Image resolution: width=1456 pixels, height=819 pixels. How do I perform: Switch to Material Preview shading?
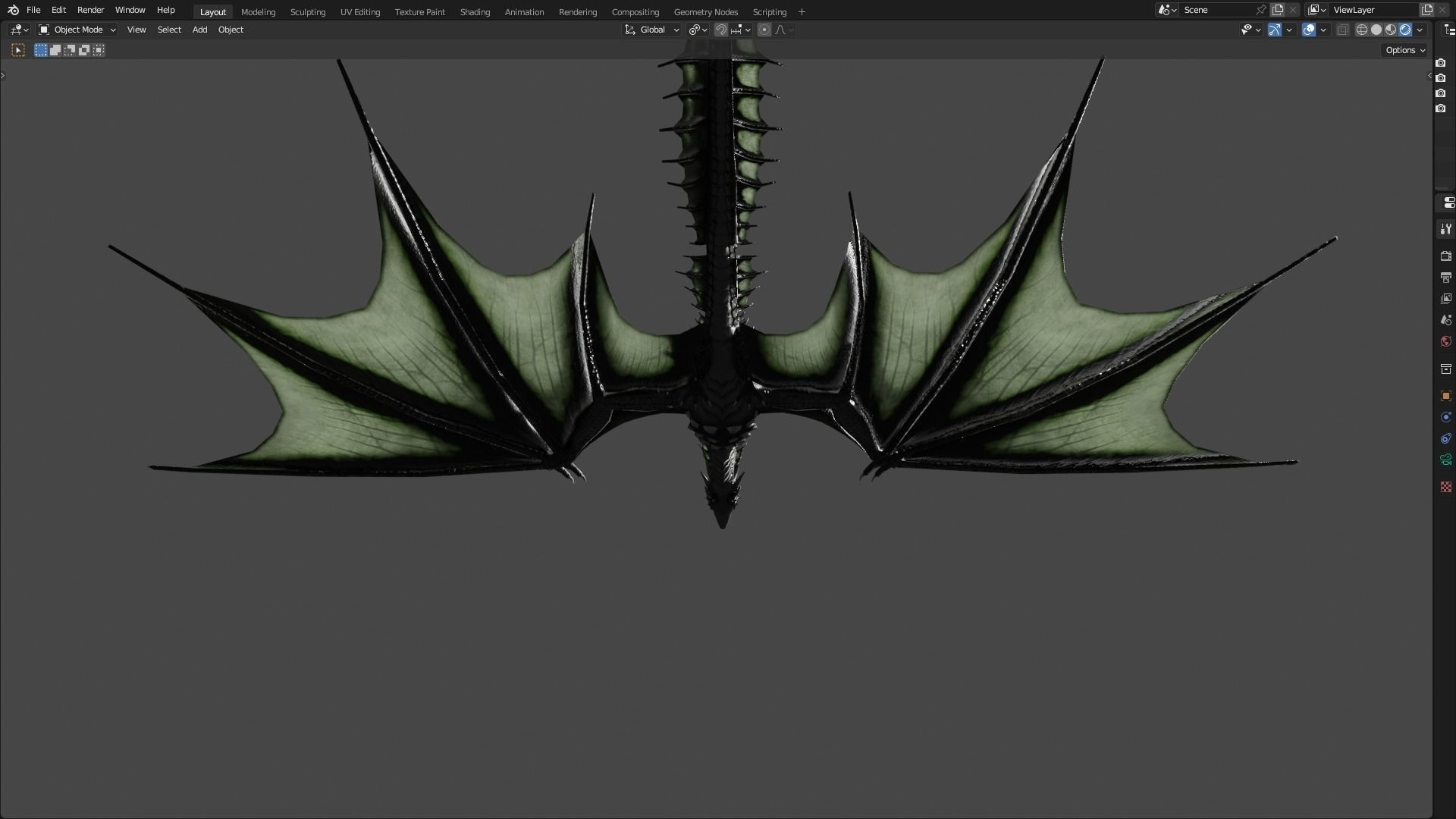1391,30
